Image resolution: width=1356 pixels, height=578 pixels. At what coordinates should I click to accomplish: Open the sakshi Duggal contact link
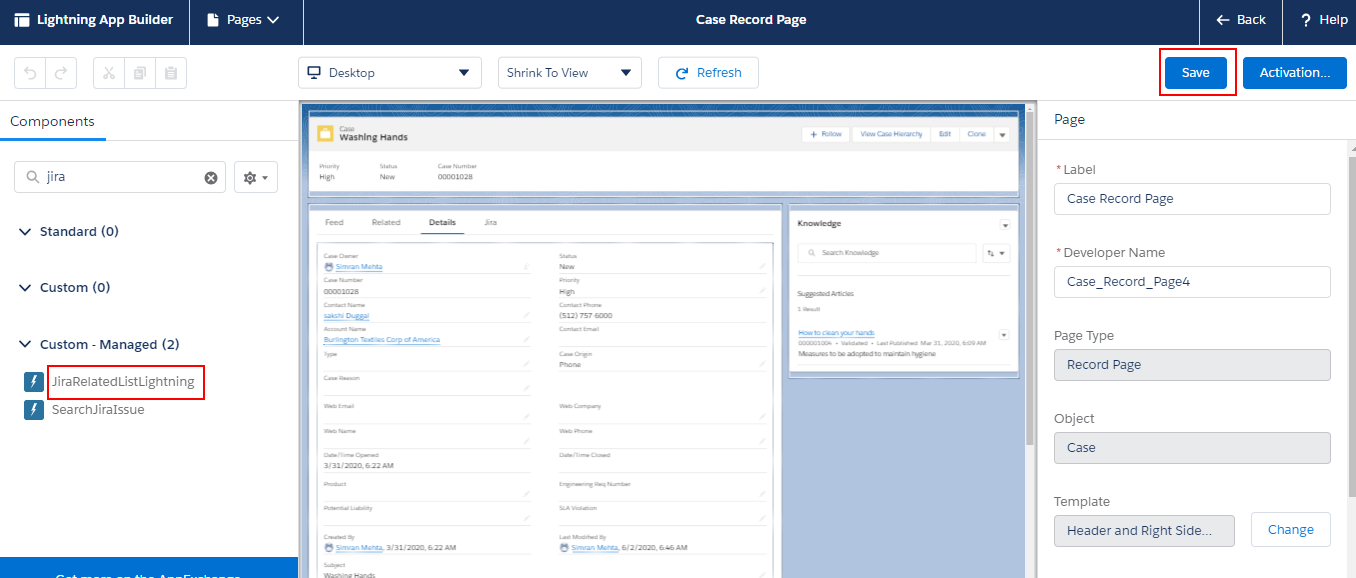point(345,316)
